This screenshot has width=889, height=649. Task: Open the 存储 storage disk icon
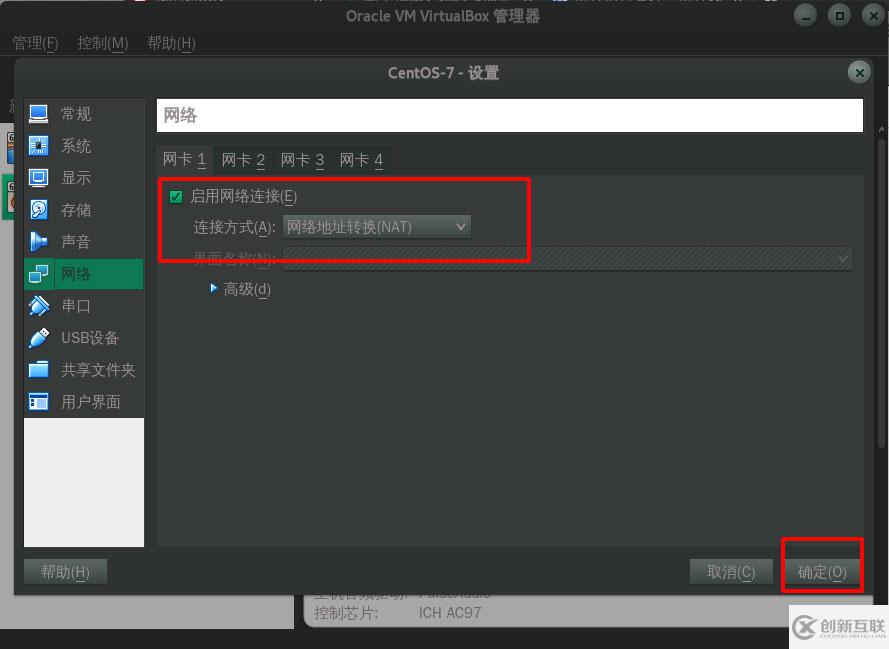(39, 210)
